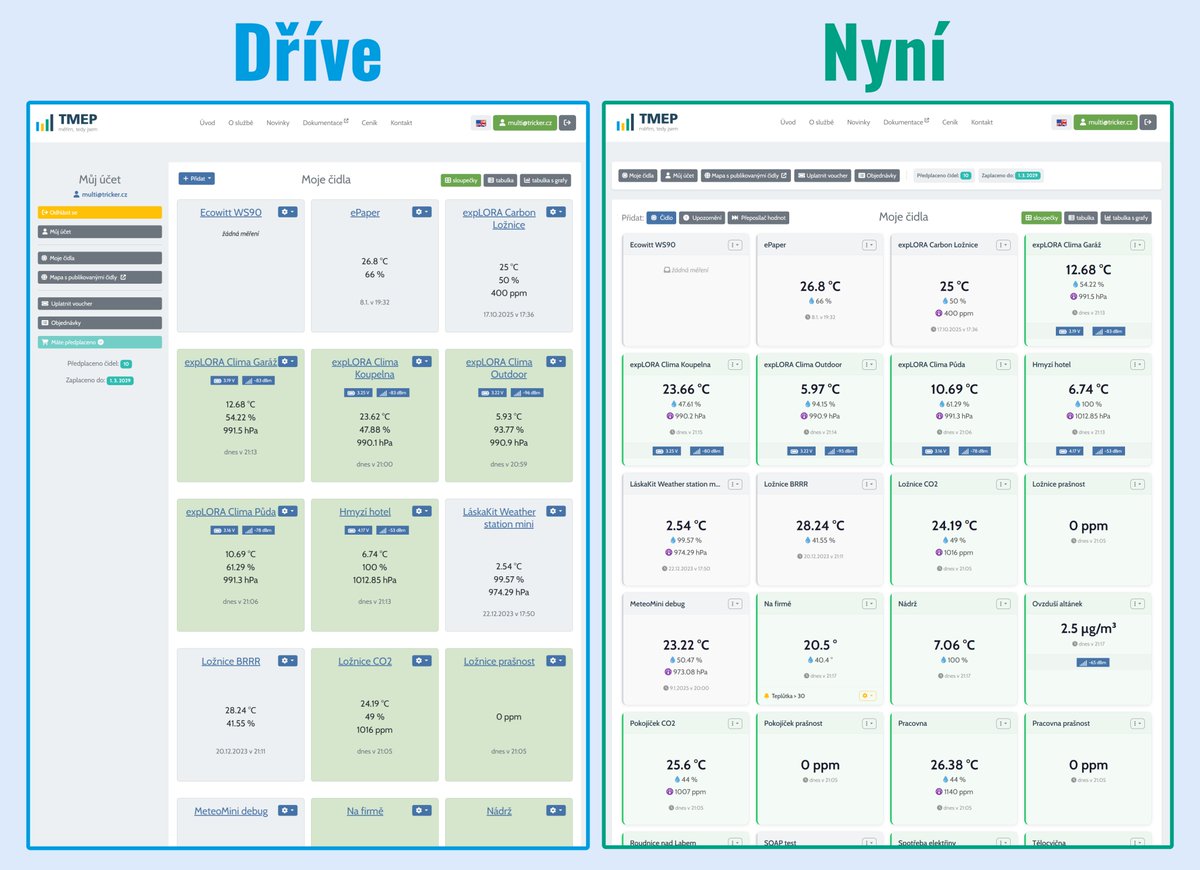Click signal -80 dBm badge on Koupelna card, Nyní

pyautogui.click(x=706, y=451)
